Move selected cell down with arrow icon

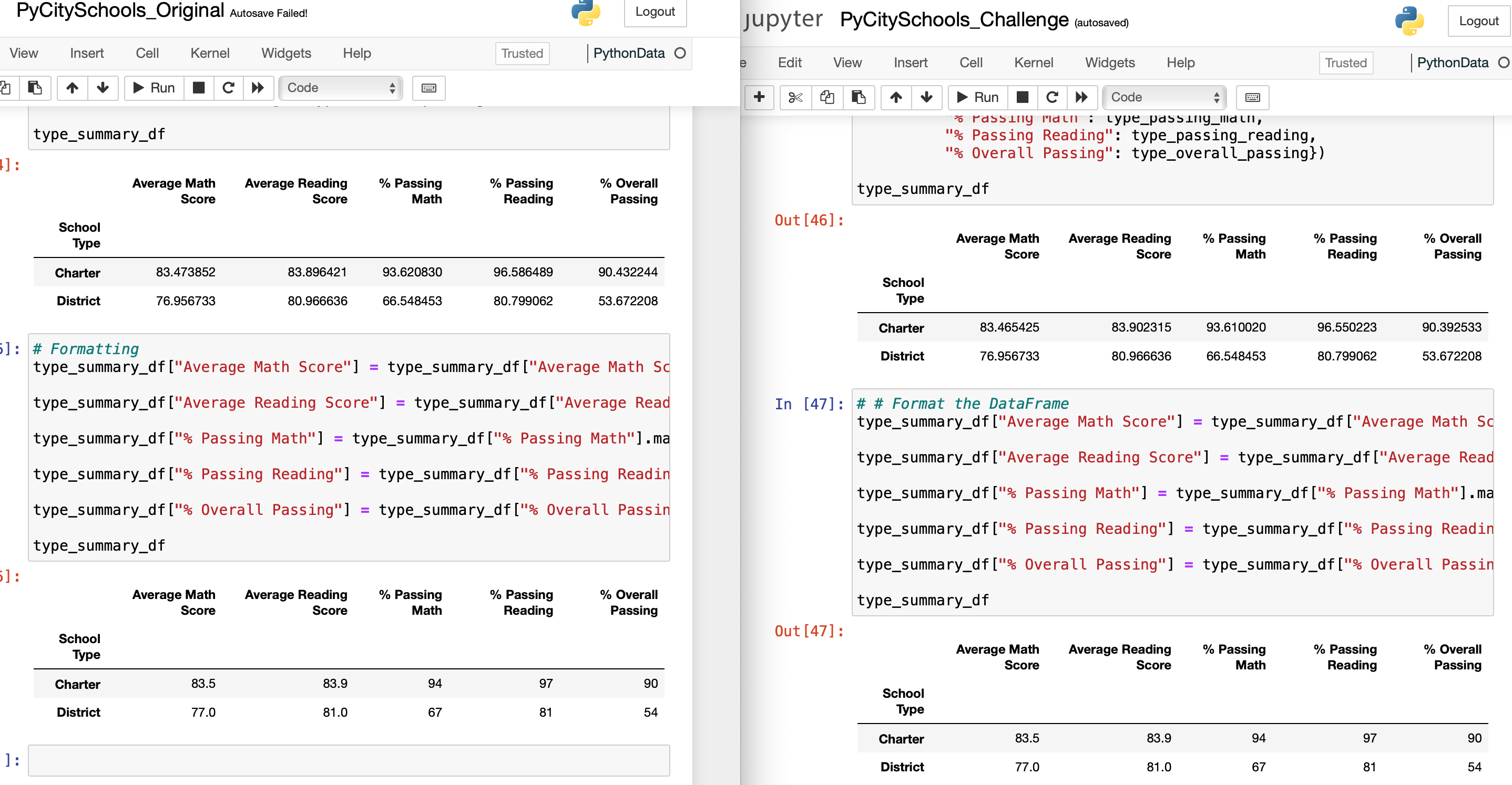[x=103, y=88]
